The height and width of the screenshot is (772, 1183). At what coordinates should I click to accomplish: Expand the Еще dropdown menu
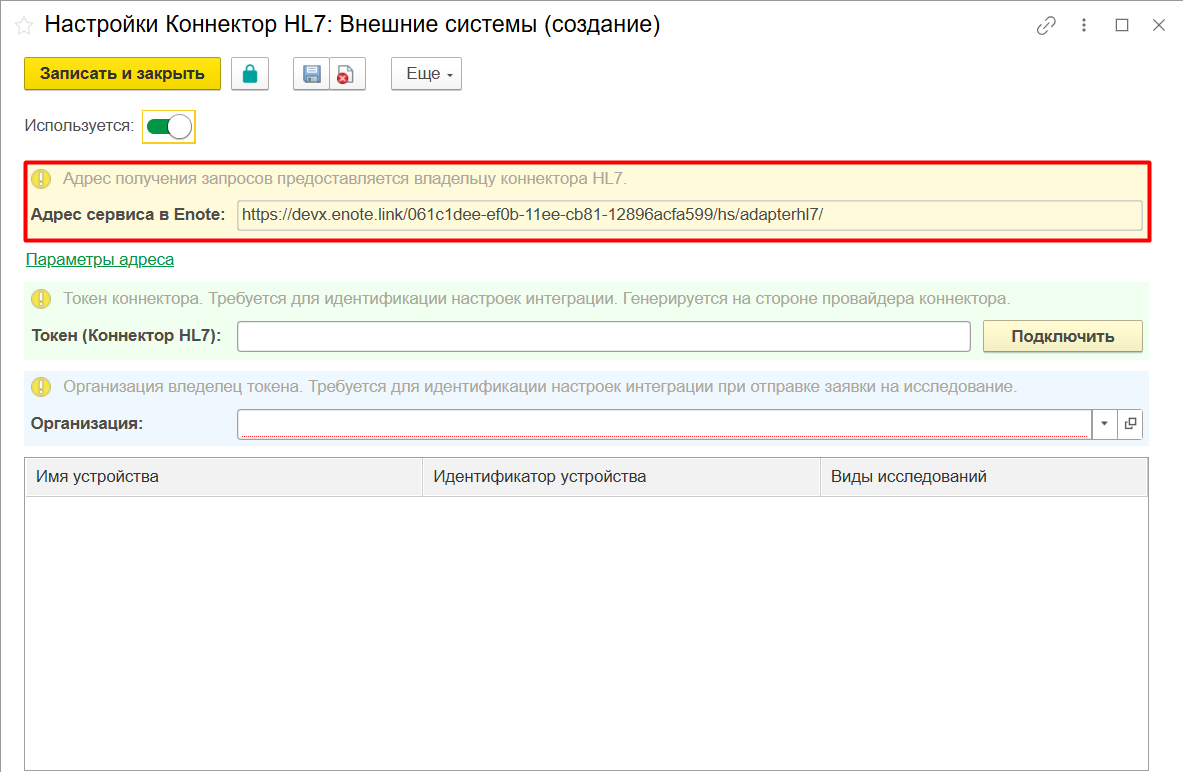[426, 74]
